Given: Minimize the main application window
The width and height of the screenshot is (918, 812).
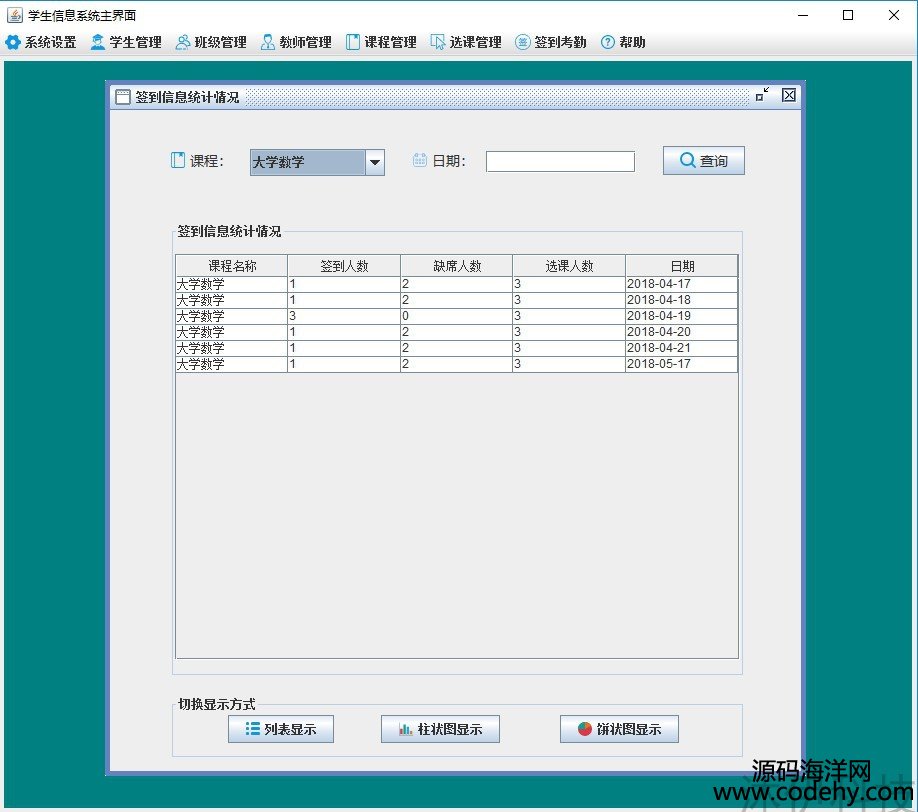Looking at the screenshot, I should [x=803, y=15].
